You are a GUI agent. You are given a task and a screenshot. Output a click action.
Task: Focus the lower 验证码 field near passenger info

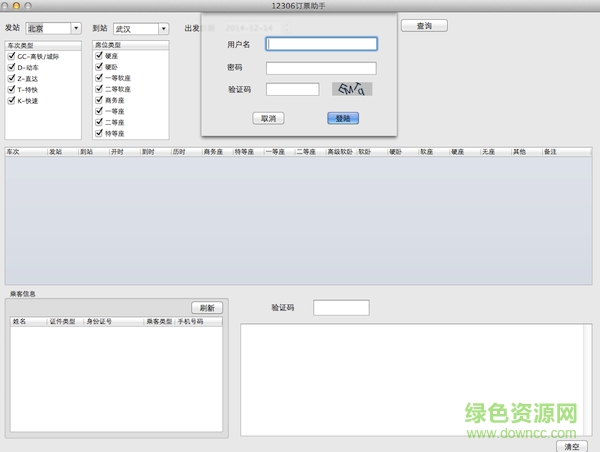pyautogui.click(x=341, y=308)
